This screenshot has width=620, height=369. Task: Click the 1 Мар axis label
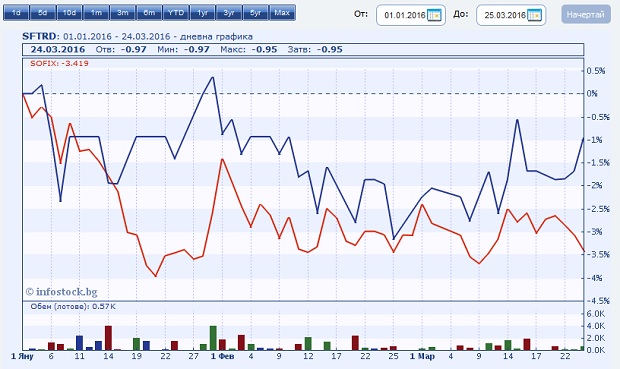(422, 356)
